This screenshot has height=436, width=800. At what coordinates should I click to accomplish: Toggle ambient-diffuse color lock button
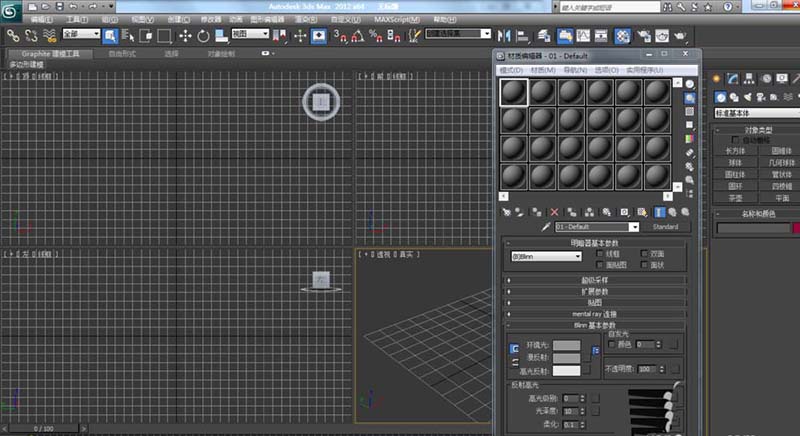click(514, 349)
